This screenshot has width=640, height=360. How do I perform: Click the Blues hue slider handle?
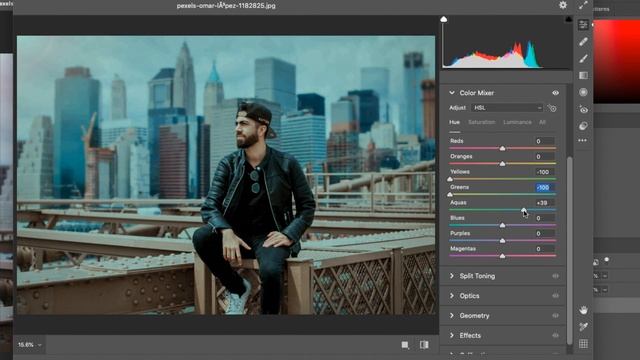coord(502,225)
